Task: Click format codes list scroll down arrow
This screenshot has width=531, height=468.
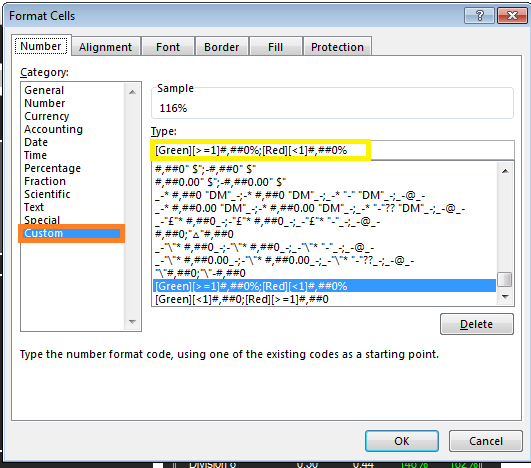Action: point(505,297)
